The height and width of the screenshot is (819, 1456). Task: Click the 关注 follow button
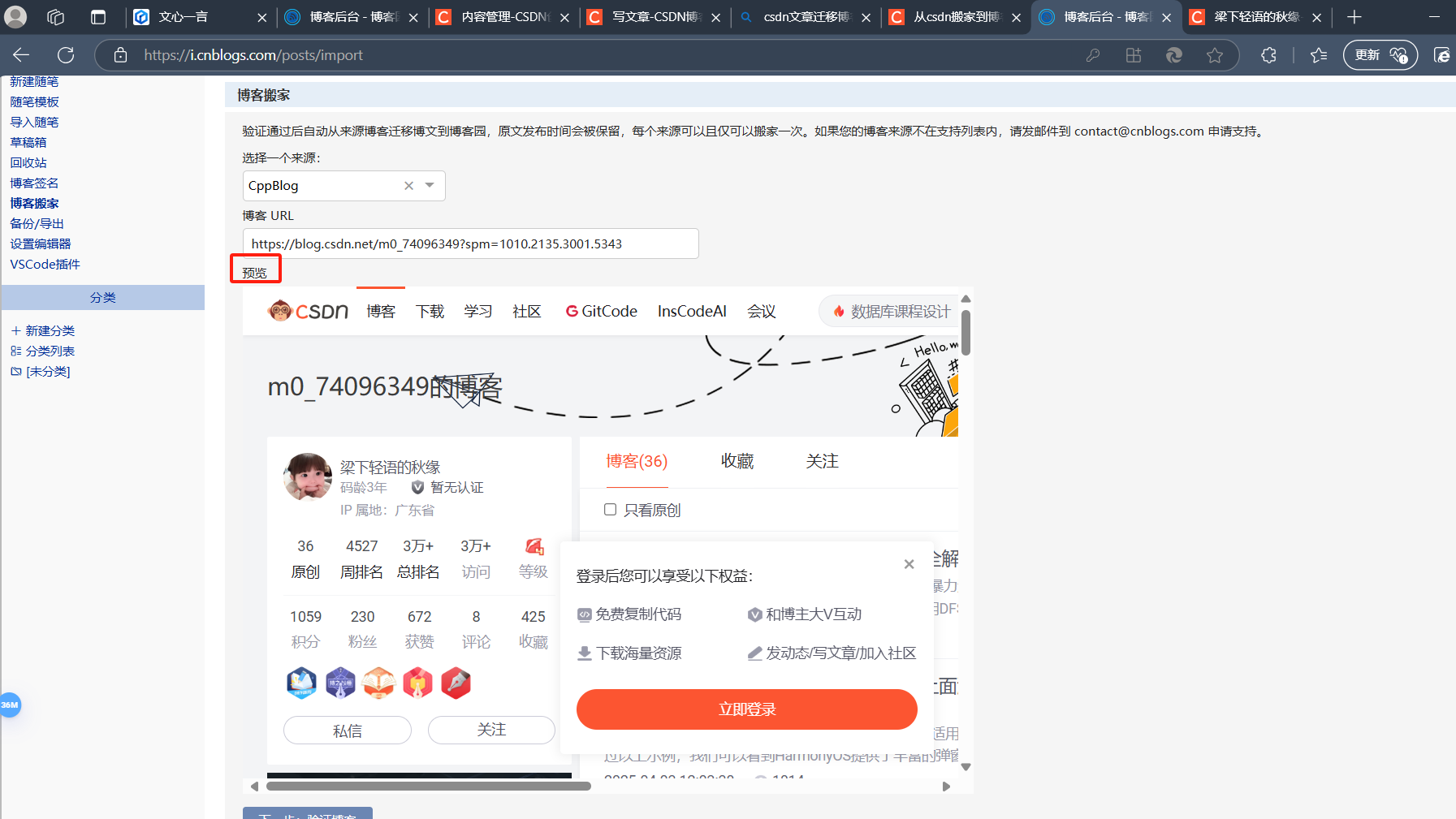tap(491, 730)
